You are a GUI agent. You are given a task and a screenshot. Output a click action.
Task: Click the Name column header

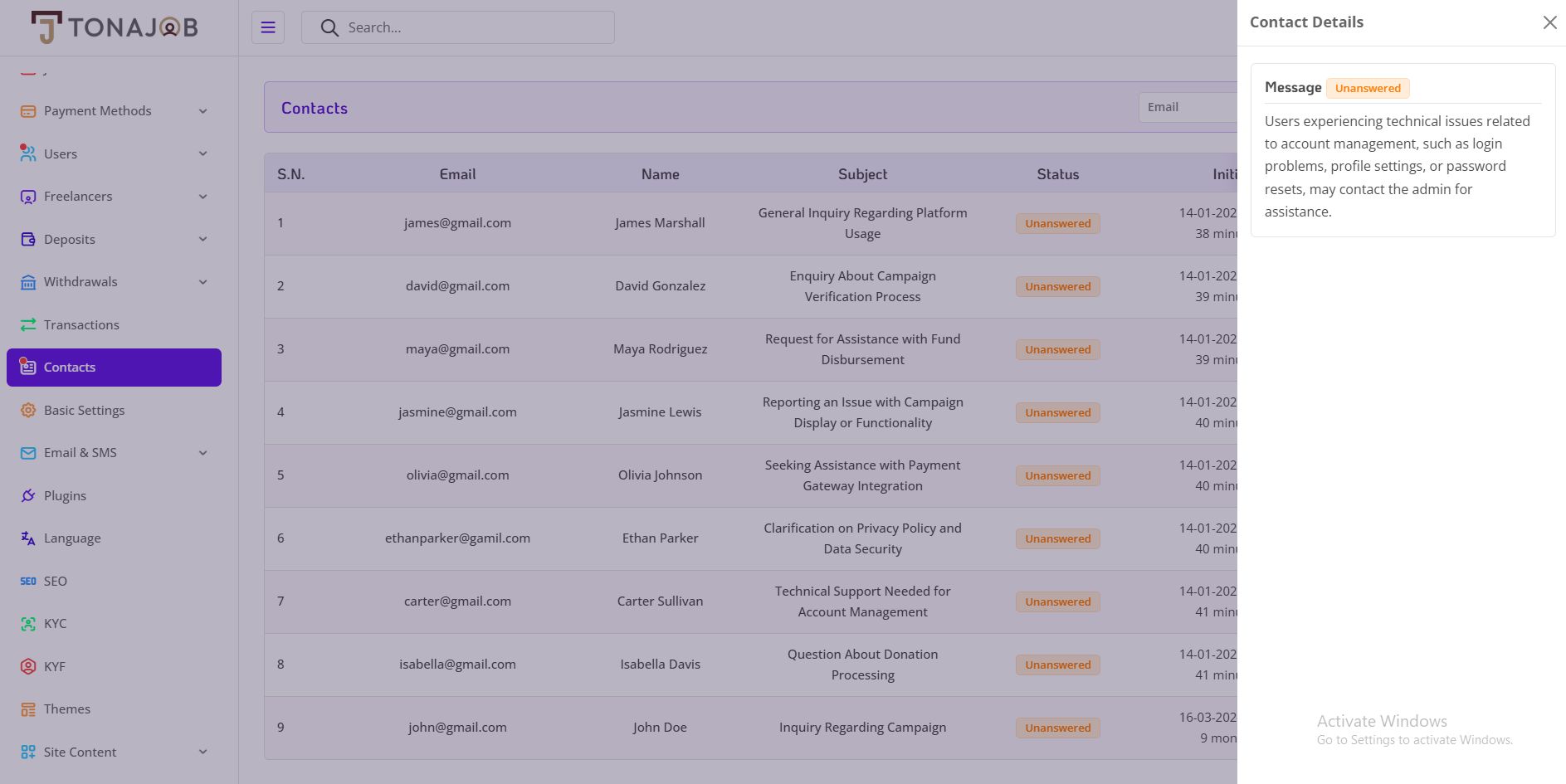click(x=661, y=174)
